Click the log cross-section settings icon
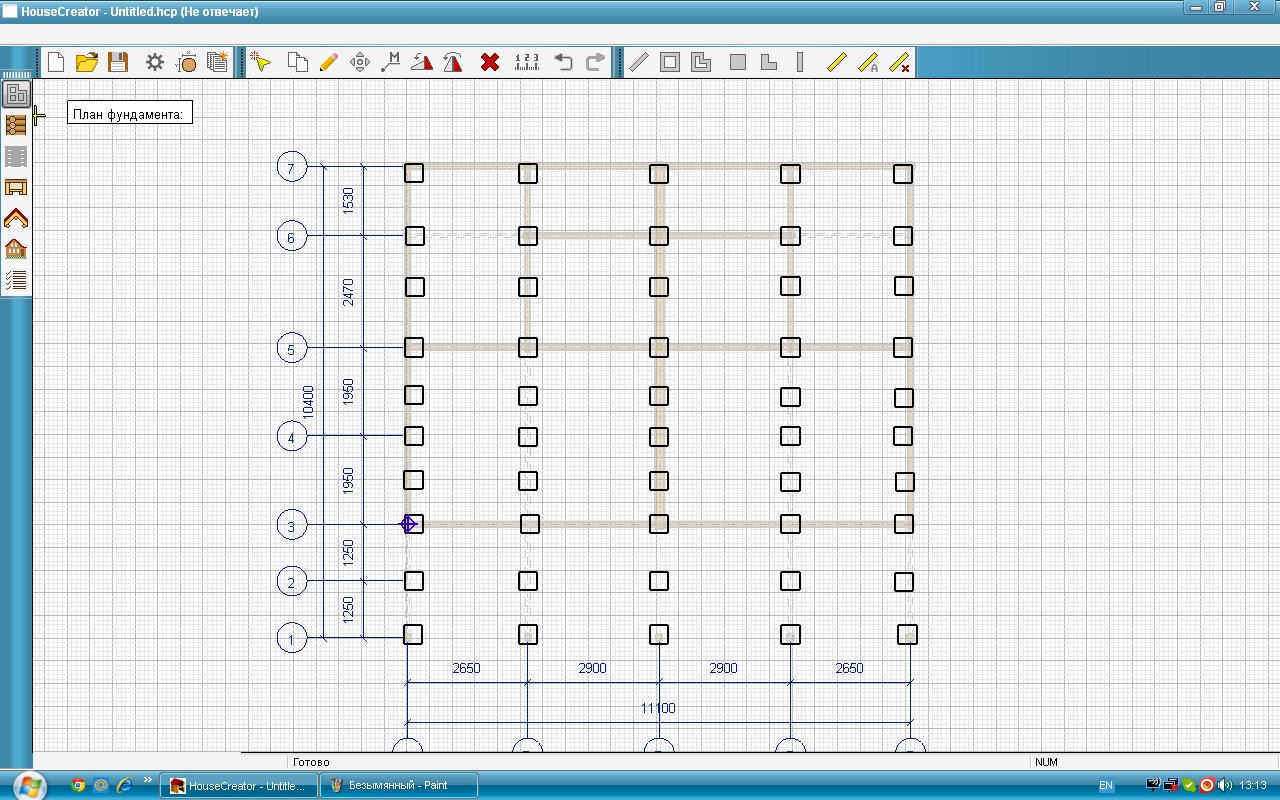Viewport: 1280px width, 800px height. point(187,62)
